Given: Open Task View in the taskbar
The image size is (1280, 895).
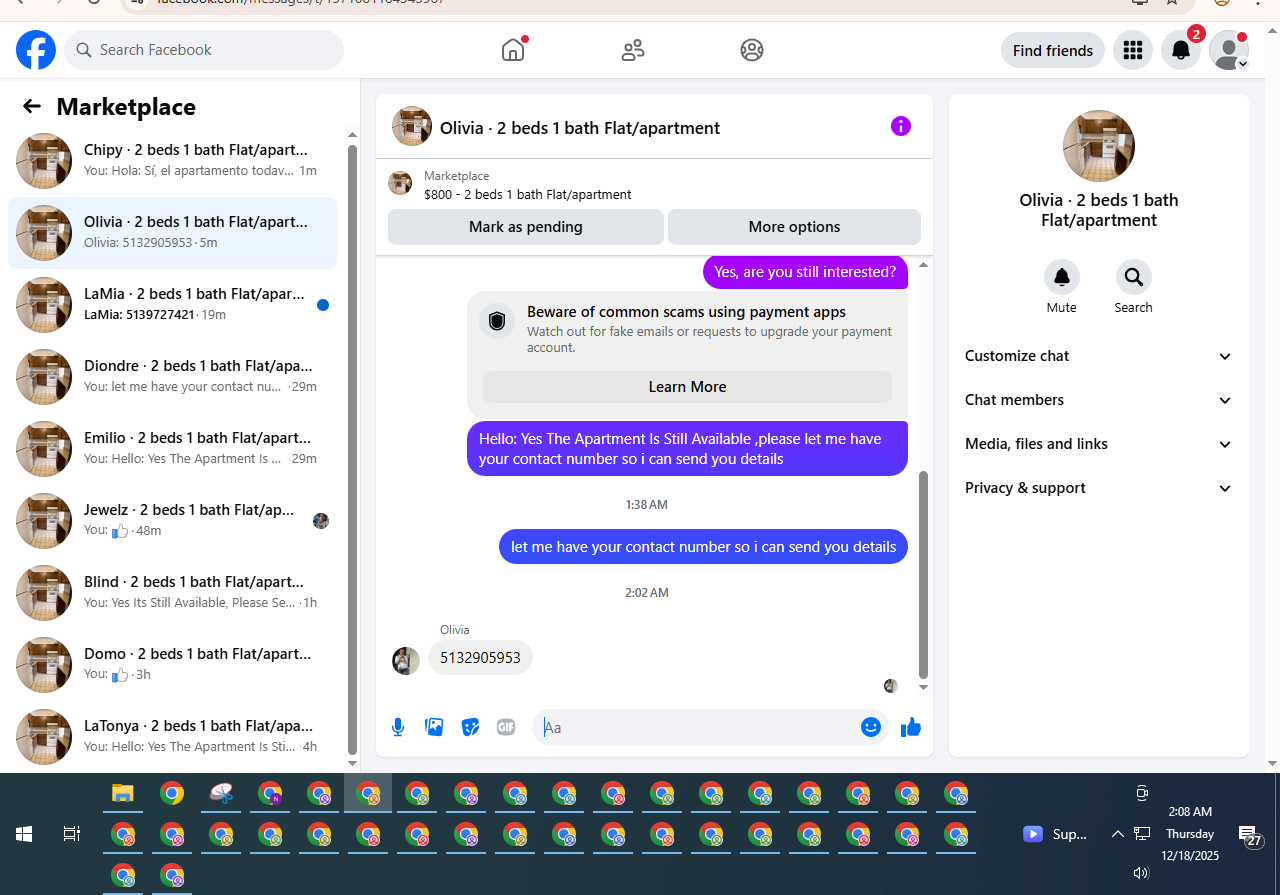Looking at the screenshot, I should click(x=72, y=833).
